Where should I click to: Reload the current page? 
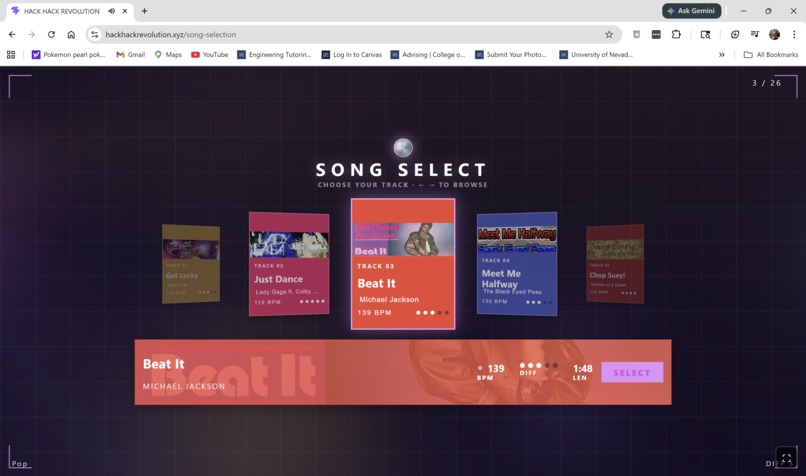(x=51, y=34)
